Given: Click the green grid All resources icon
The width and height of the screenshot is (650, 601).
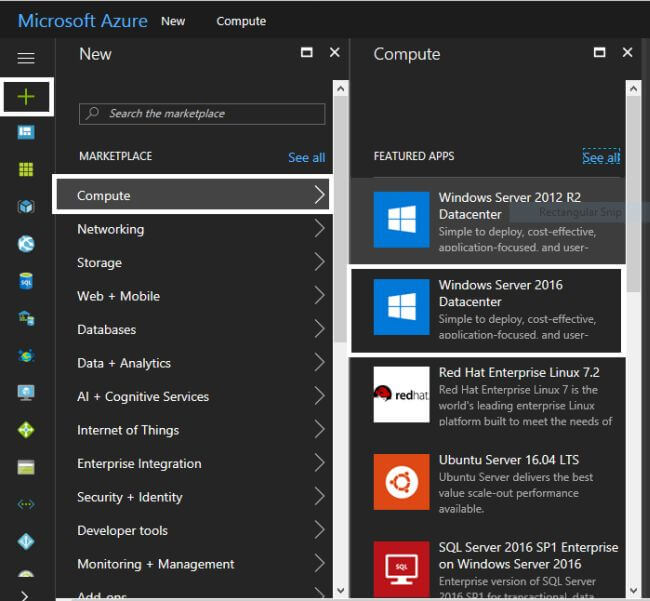Looking at the screenshot, I should coord(26,169).
